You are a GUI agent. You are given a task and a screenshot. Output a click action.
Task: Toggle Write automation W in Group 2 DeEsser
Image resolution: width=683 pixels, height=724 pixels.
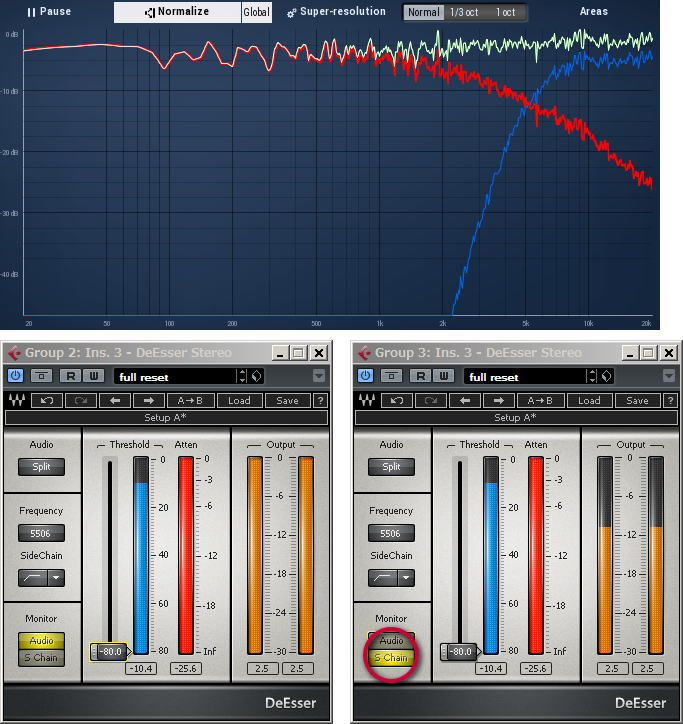94,376
